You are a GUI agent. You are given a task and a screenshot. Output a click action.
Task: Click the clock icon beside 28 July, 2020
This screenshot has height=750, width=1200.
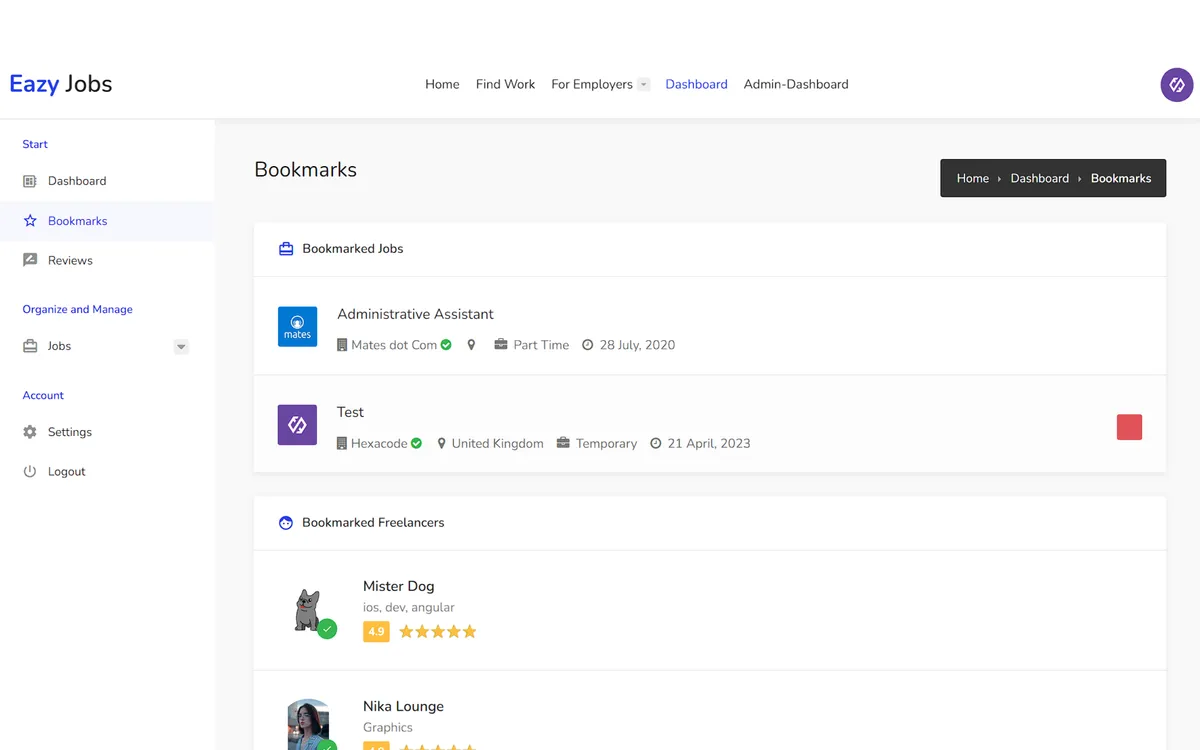coord(588,345)
